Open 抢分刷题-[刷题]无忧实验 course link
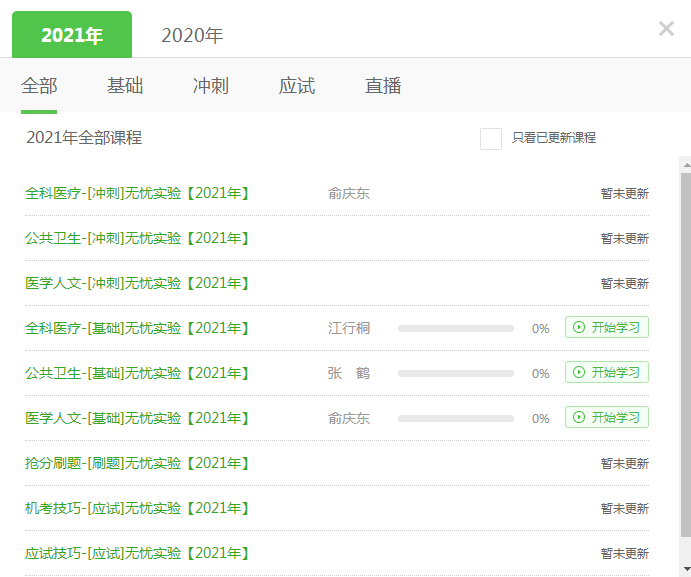This screenshot has width=691, height=577. coord(137,463)
